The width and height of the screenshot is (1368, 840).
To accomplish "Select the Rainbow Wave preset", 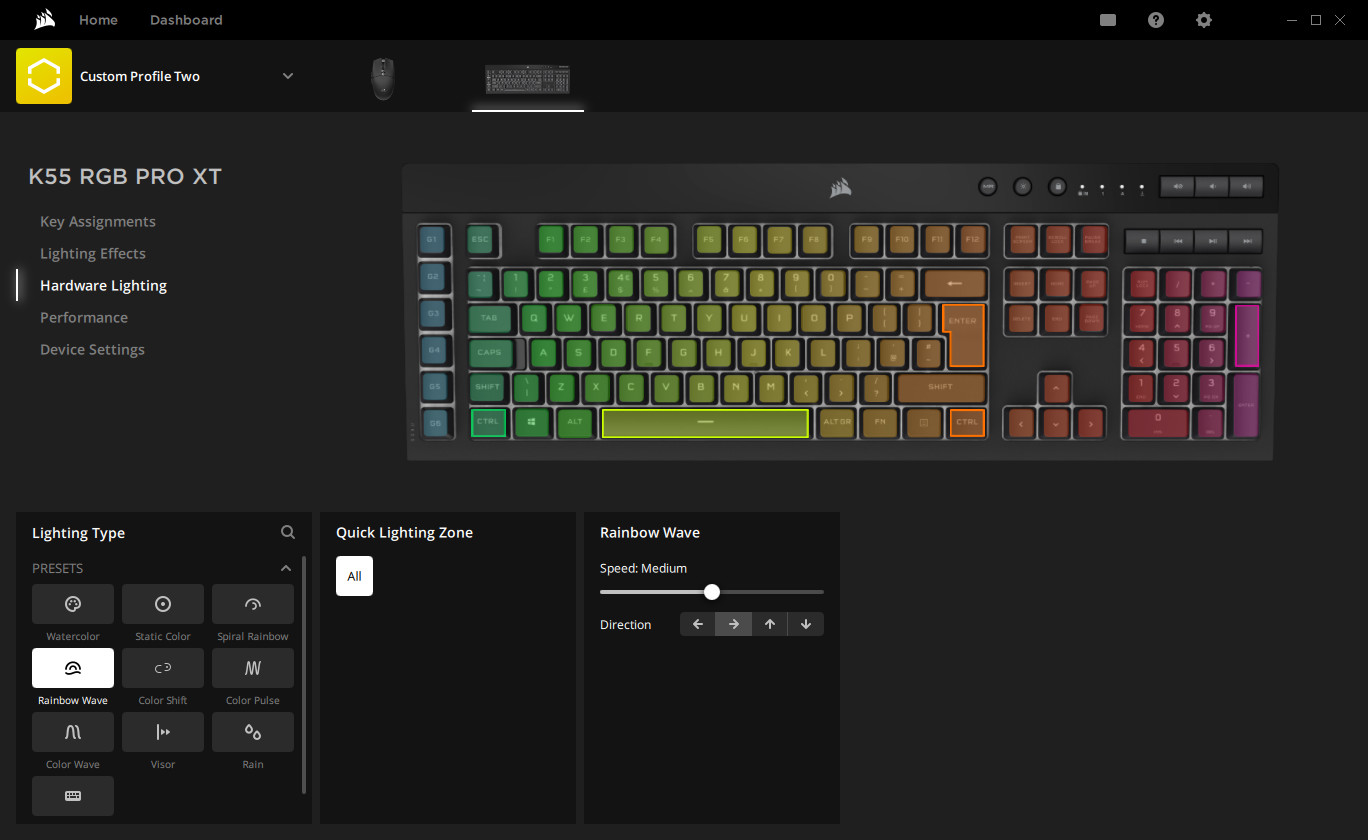I will pyautogui.click(x=73, y=668).
